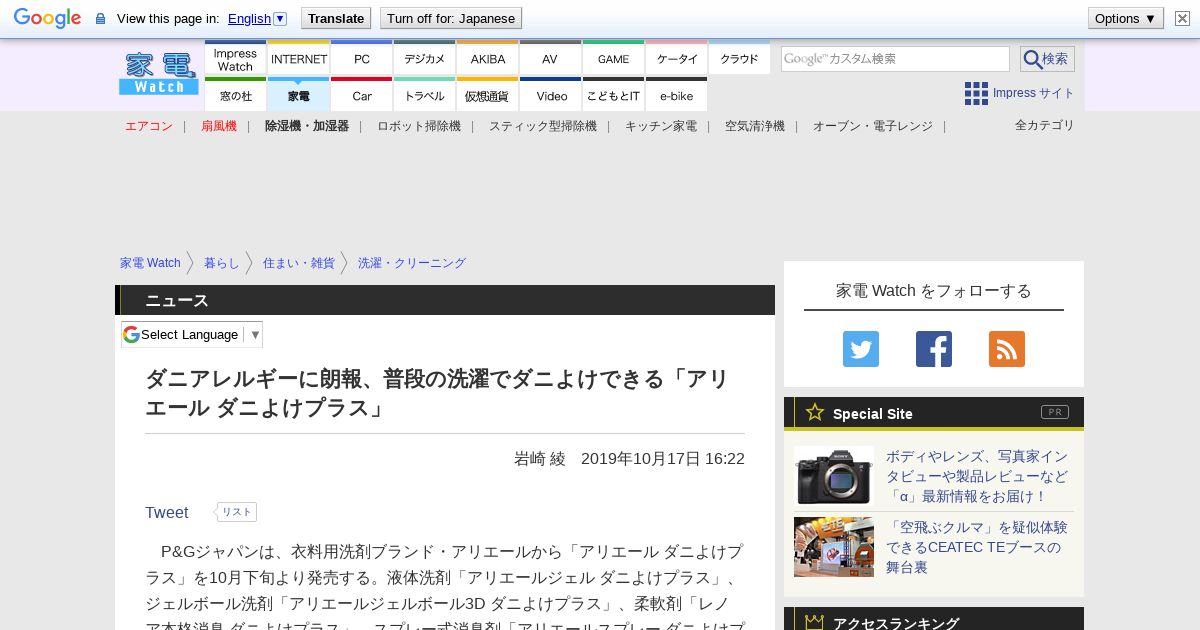Open the English language dropdown
The height and width of the screenshot is (630, 1200).
coord(257,18)
